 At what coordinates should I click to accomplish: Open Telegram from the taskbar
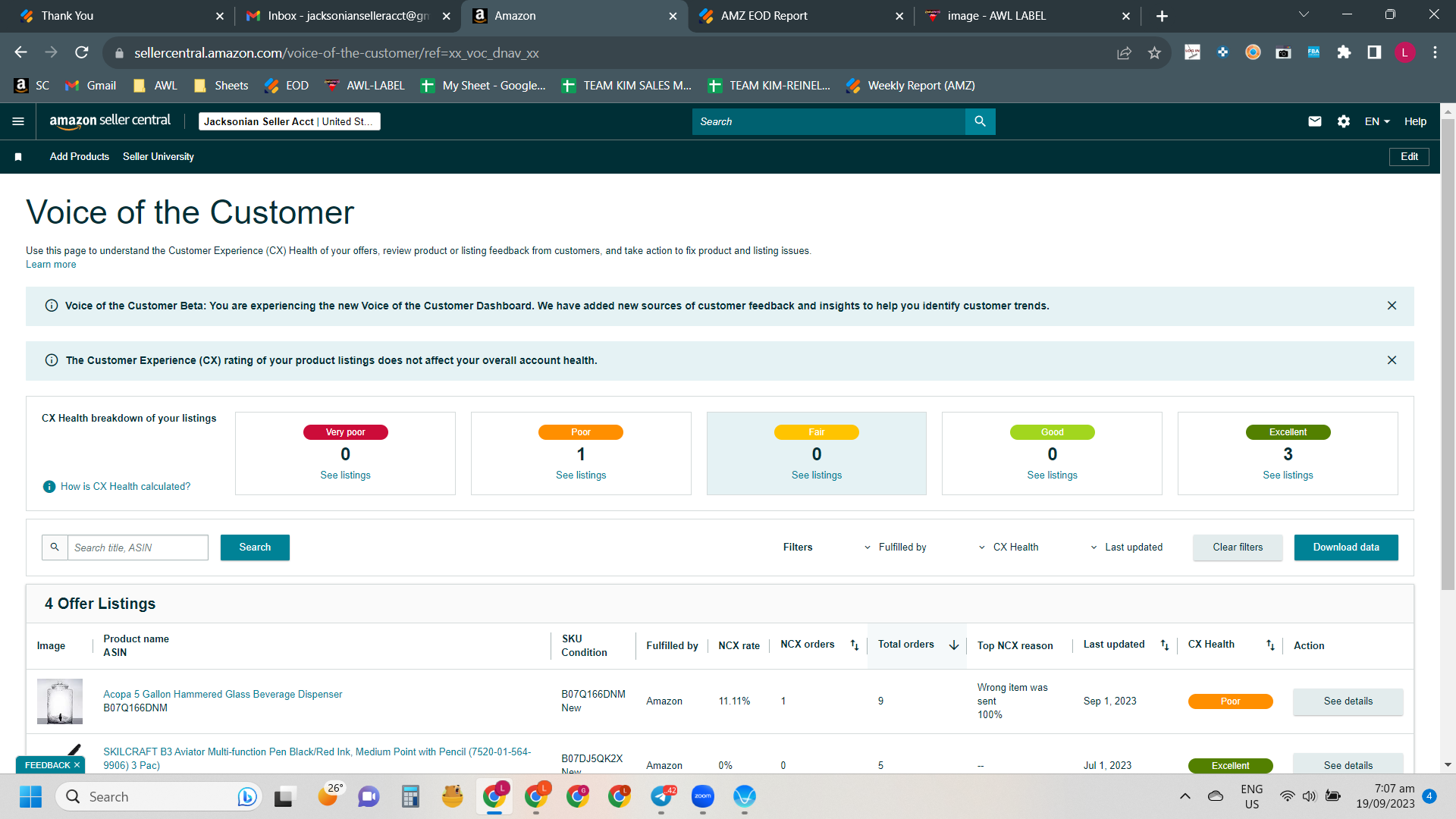click(x=661, y=796)
